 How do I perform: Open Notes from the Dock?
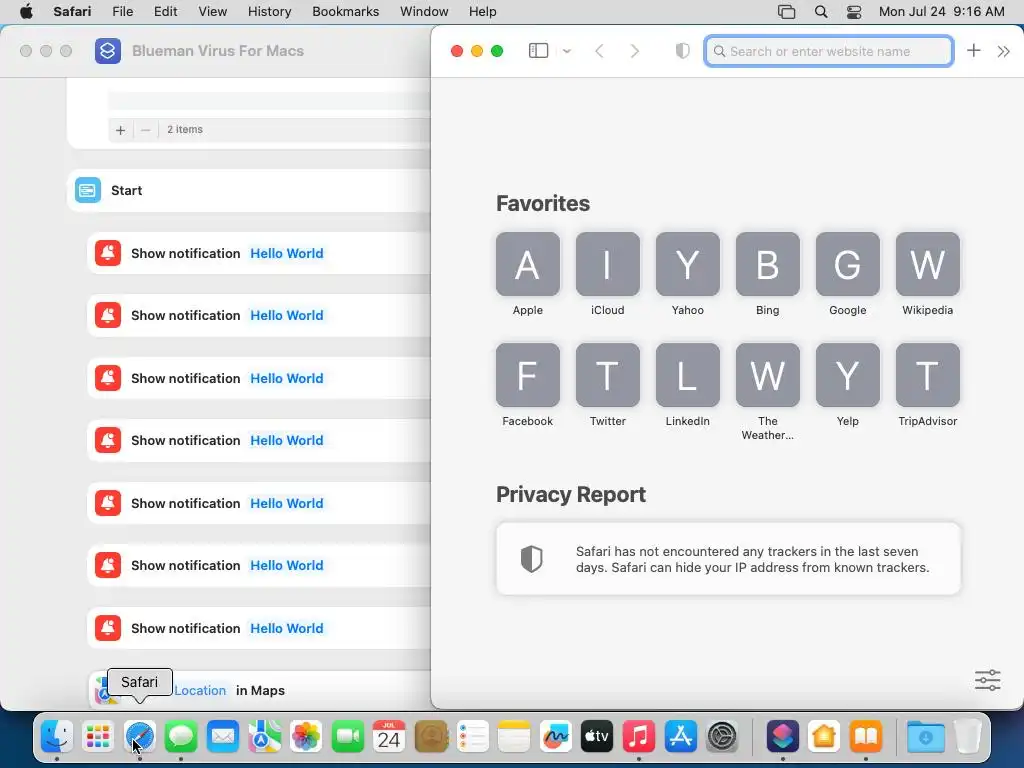click(x=514, y=737)
